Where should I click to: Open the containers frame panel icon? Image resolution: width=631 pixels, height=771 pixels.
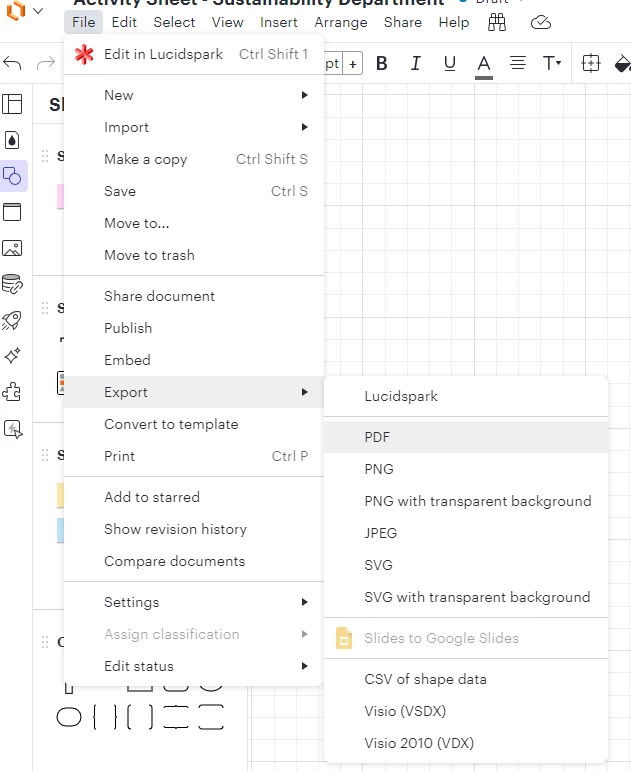[12, 212]
